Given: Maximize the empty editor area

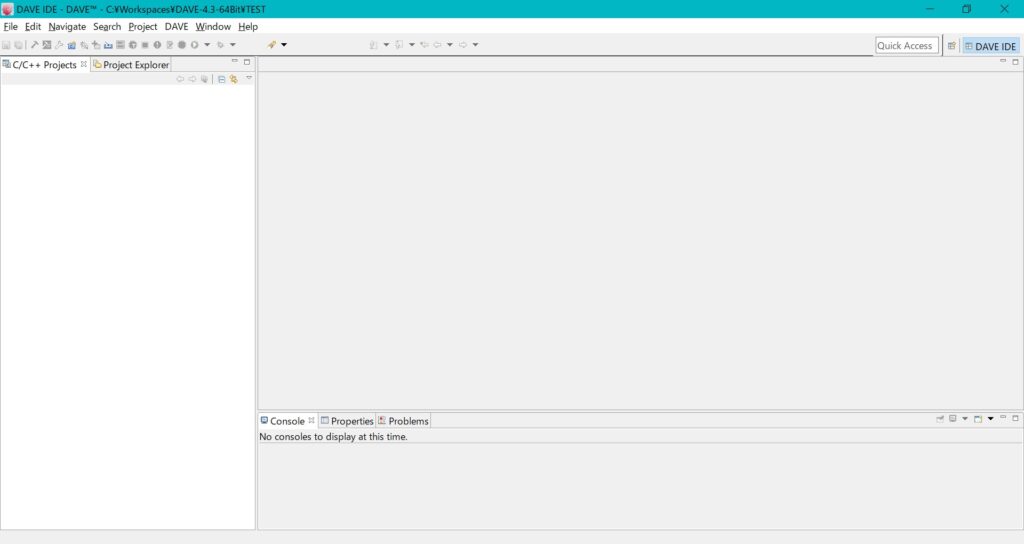Looking at the screenshot, I should pyautogui.click(x=1016, y=62).
